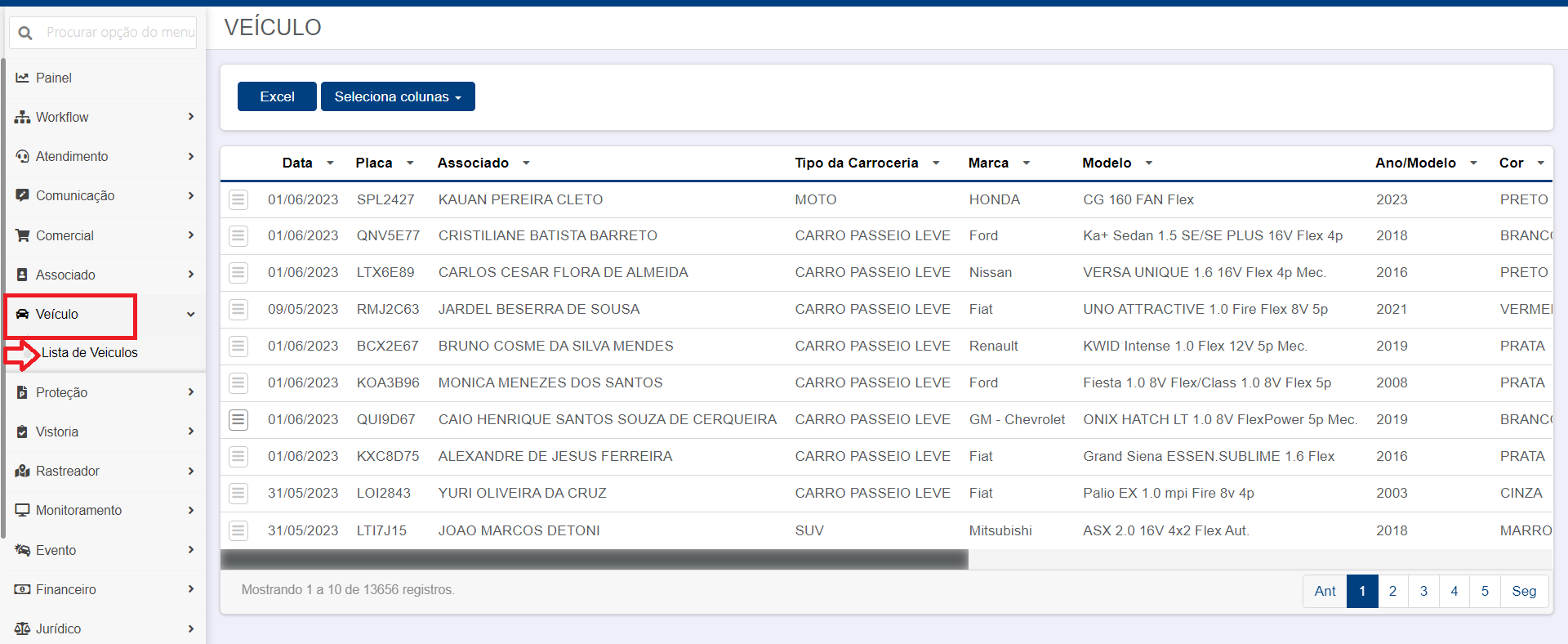Image resolution: width=1568 pixels, height=644 pixels.
Task: Click the Comercial shopping cart icon
Action: click(22, 235)
